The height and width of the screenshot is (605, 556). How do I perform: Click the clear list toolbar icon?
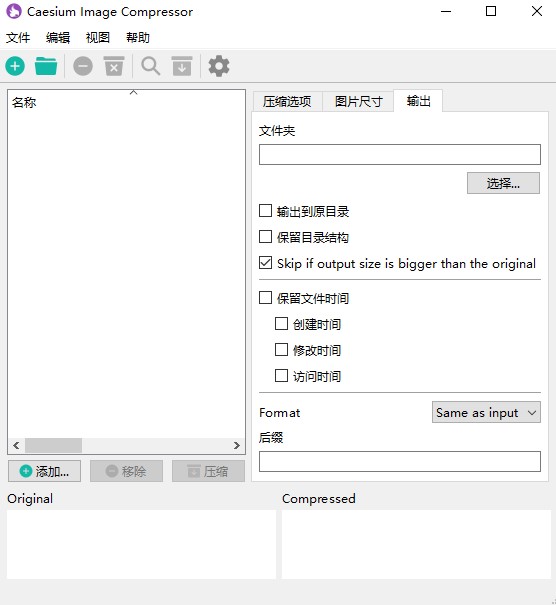point(114,66)
